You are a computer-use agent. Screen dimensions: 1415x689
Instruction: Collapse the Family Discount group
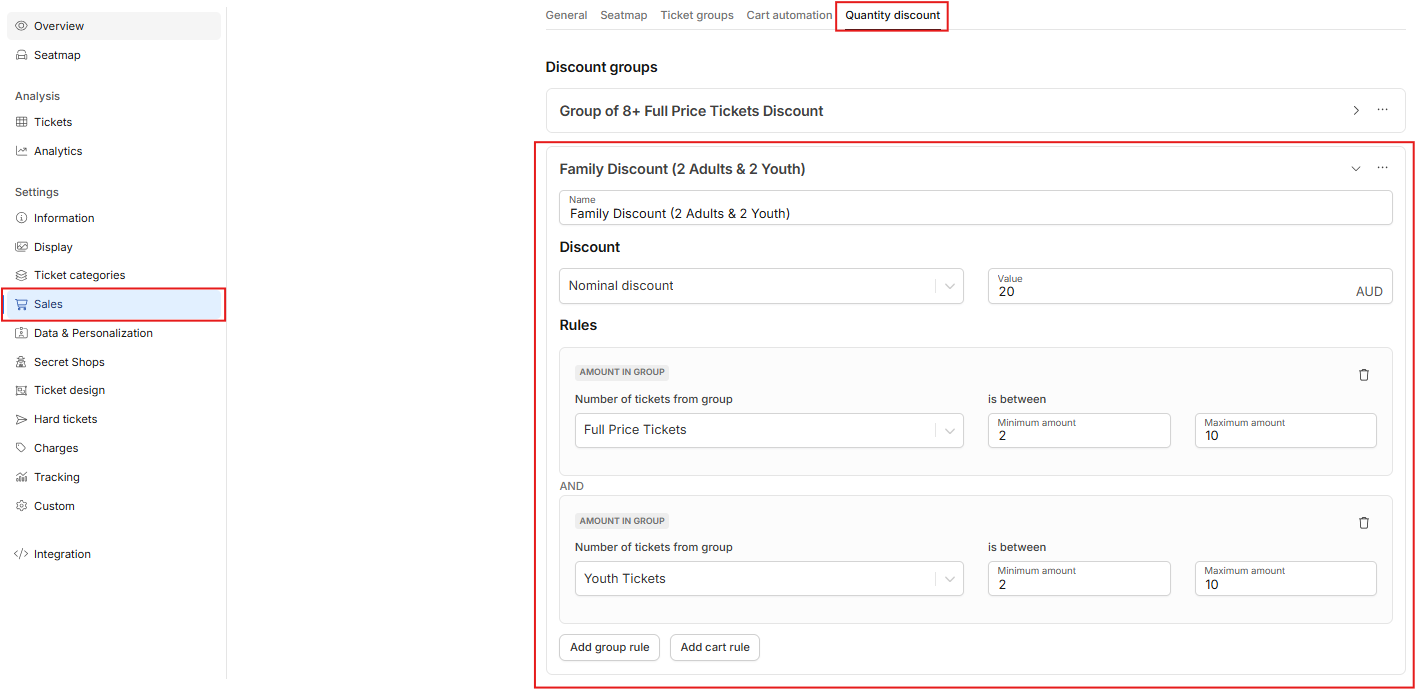(1356, 169)
